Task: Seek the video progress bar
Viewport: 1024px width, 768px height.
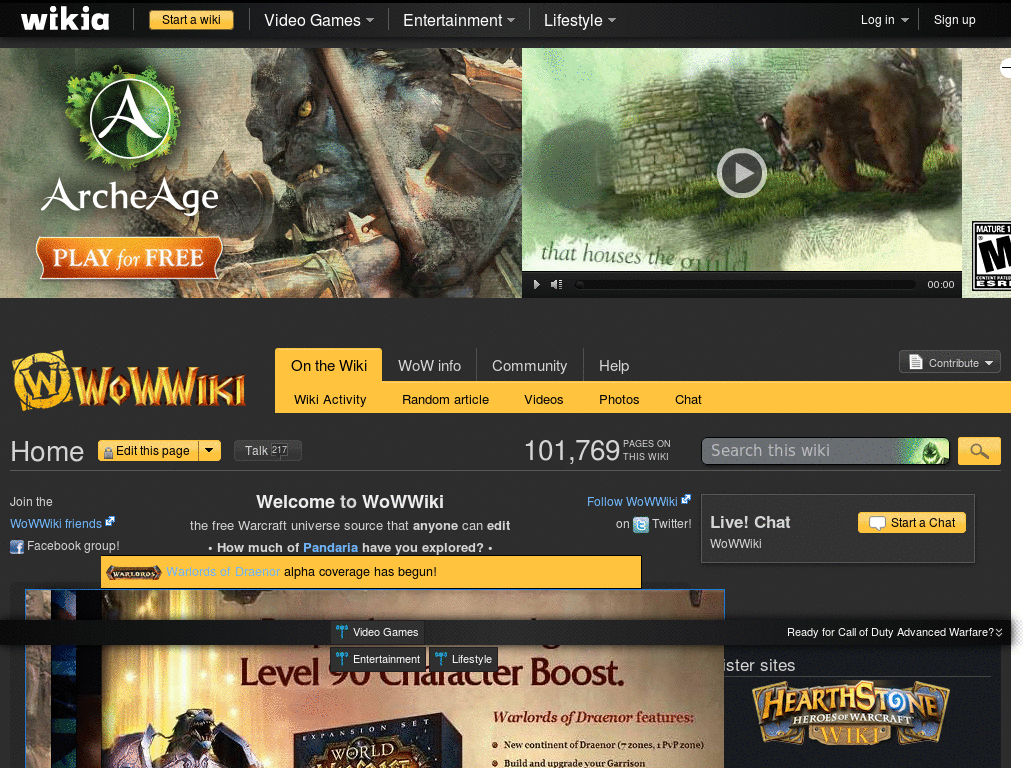Action: click(x=744, y=284)
